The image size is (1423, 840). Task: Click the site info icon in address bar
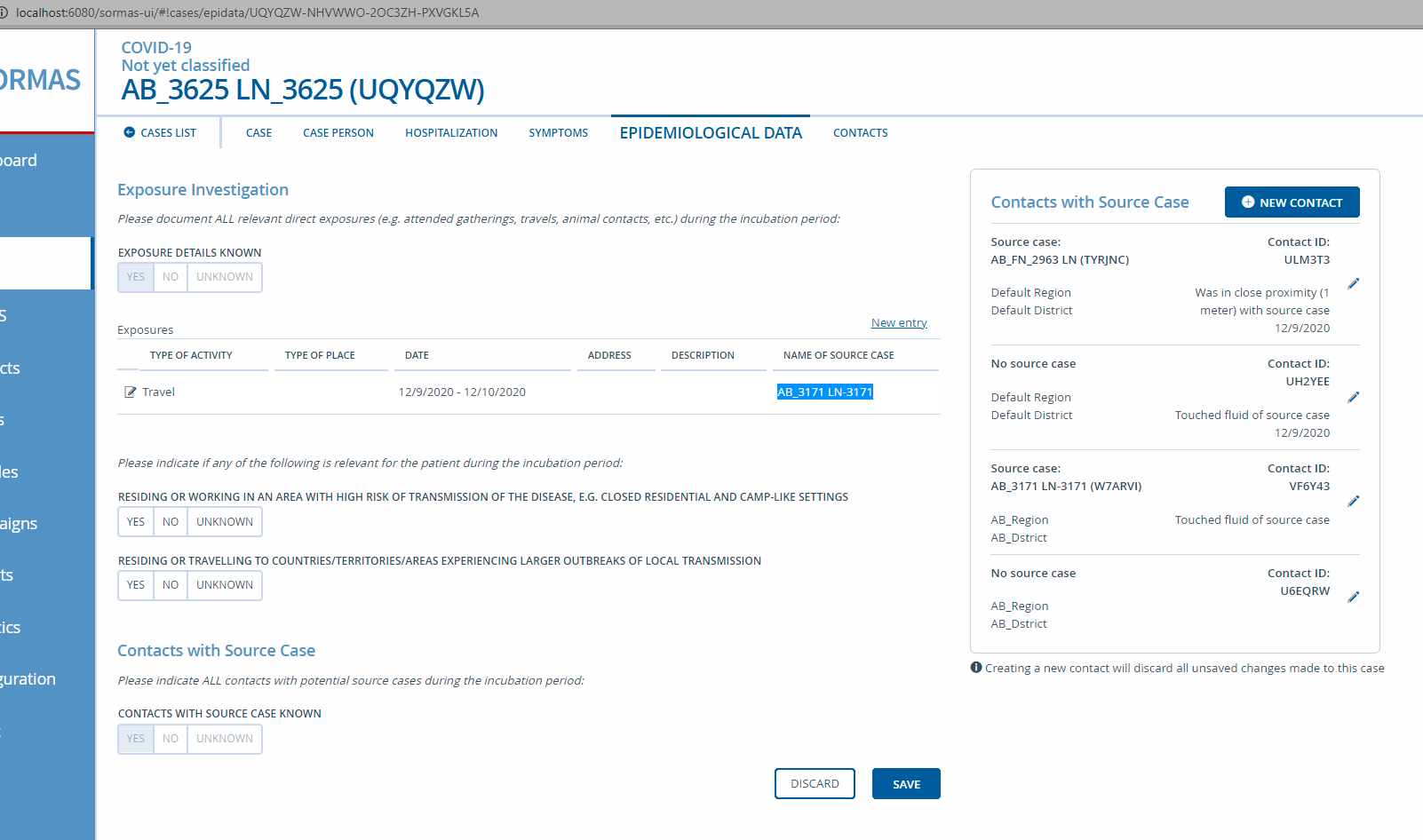click(4, 12)
